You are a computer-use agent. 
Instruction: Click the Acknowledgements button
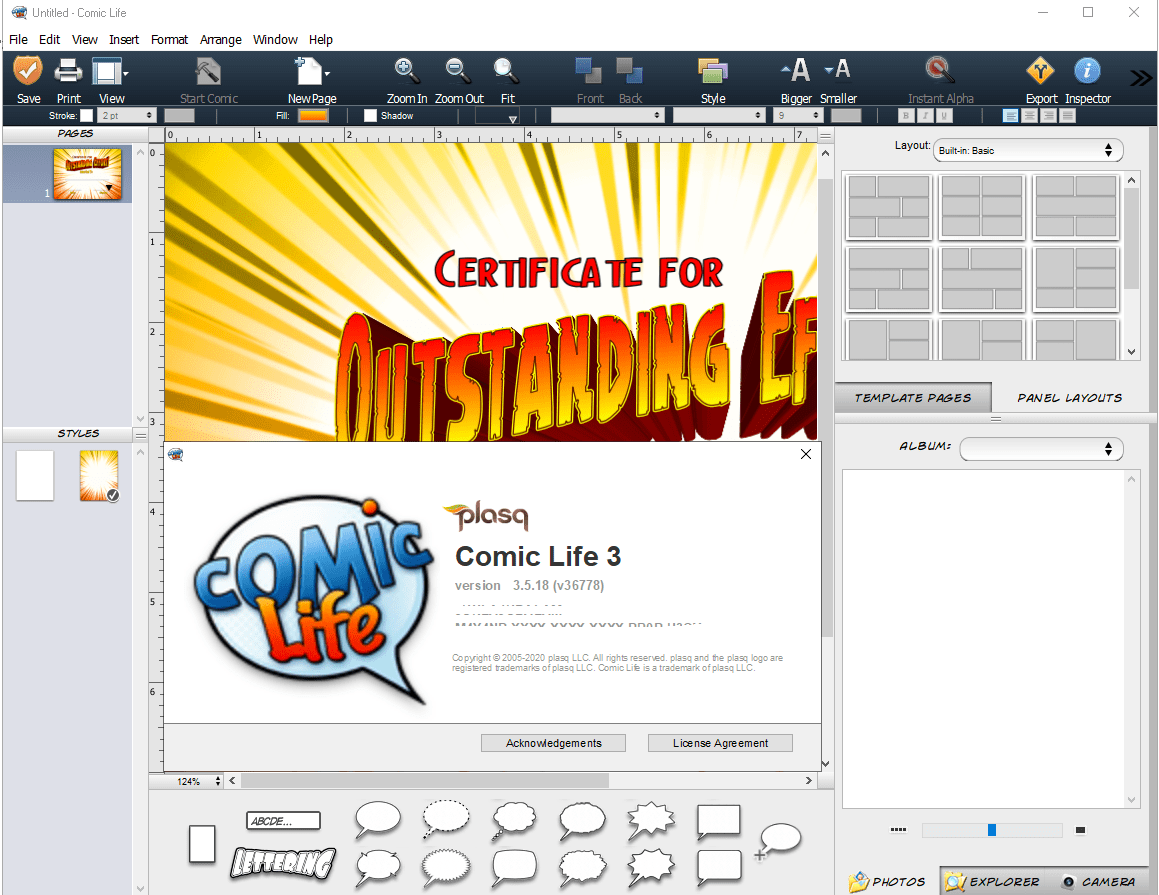click(x=553, y=743)
